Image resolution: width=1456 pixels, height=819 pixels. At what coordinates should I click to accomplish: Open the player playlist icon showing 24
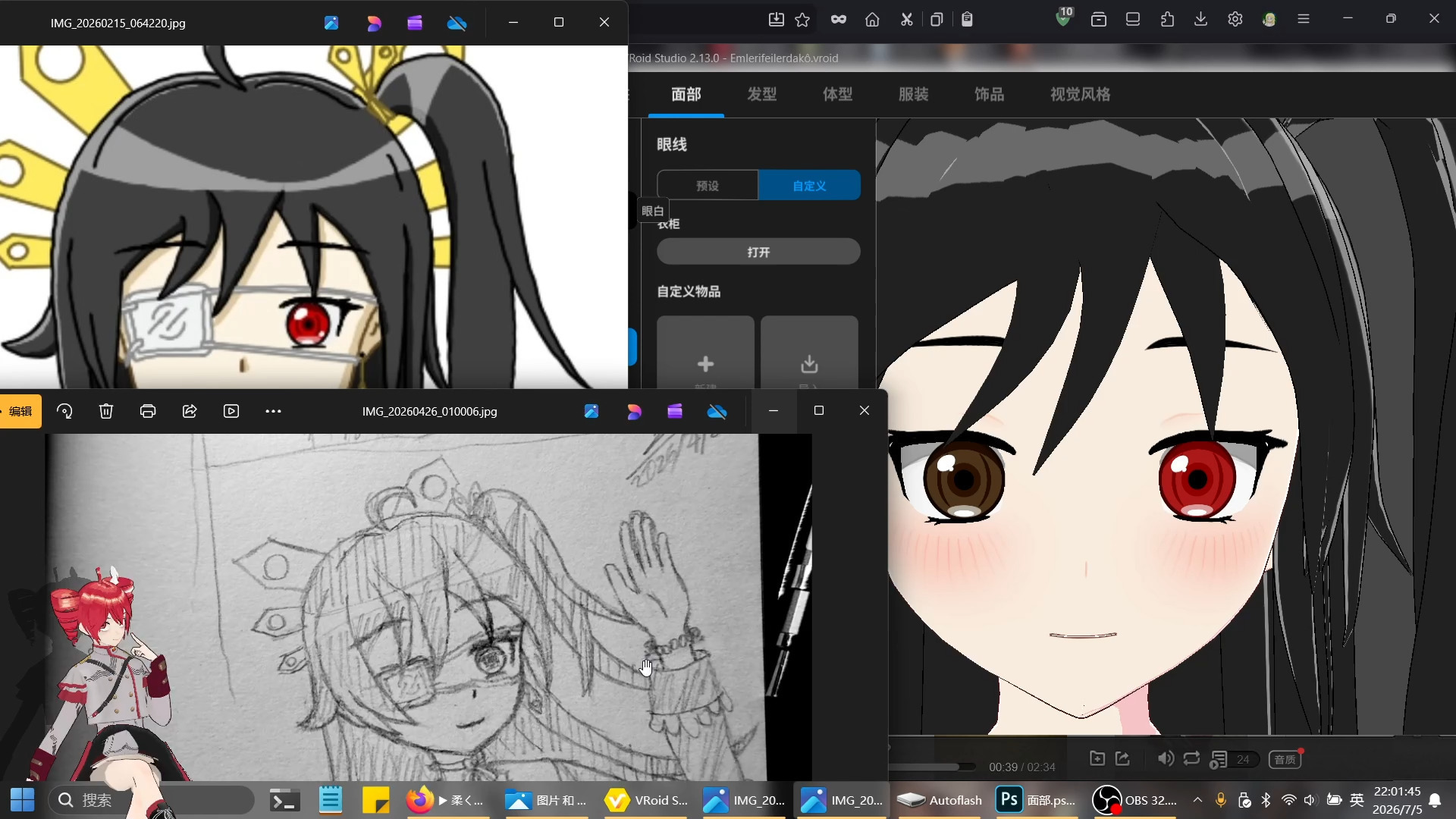coord(1234,759)
